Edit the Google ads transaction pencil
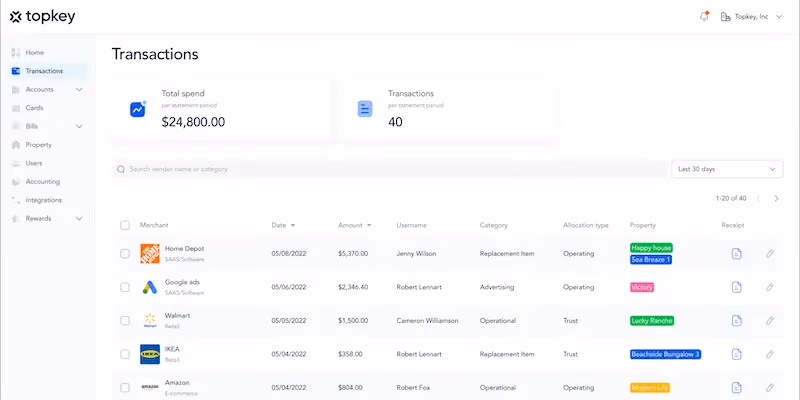800x400 pixels. 770,287
